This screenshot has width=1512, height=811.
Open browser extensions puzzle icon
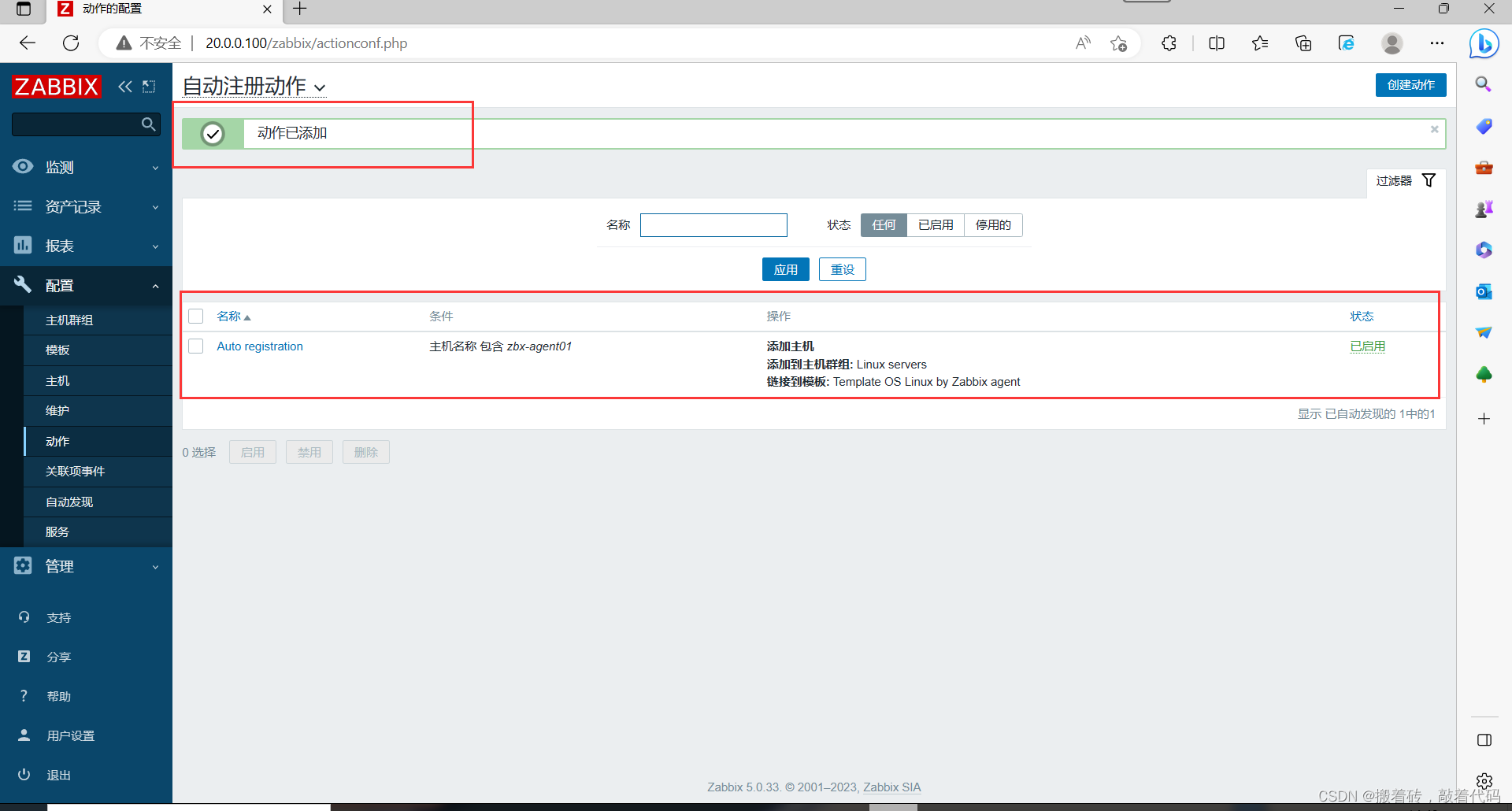pos(1169,43)
